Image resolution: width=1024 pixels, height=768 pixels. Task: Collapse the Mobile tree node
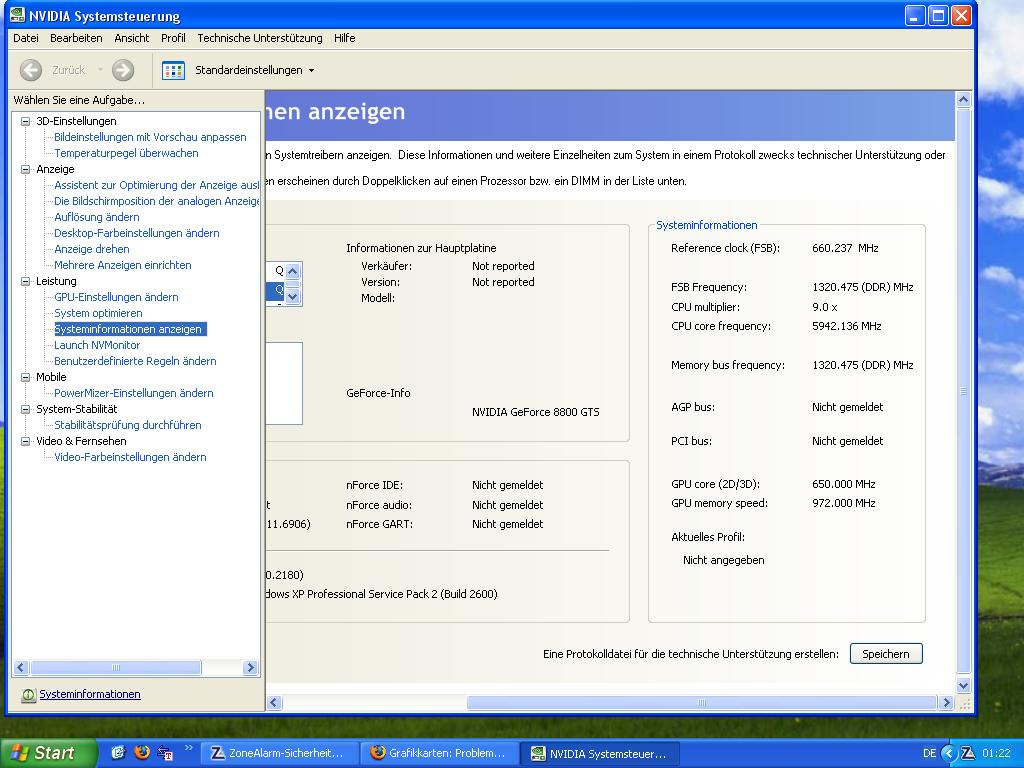point(25,377)
